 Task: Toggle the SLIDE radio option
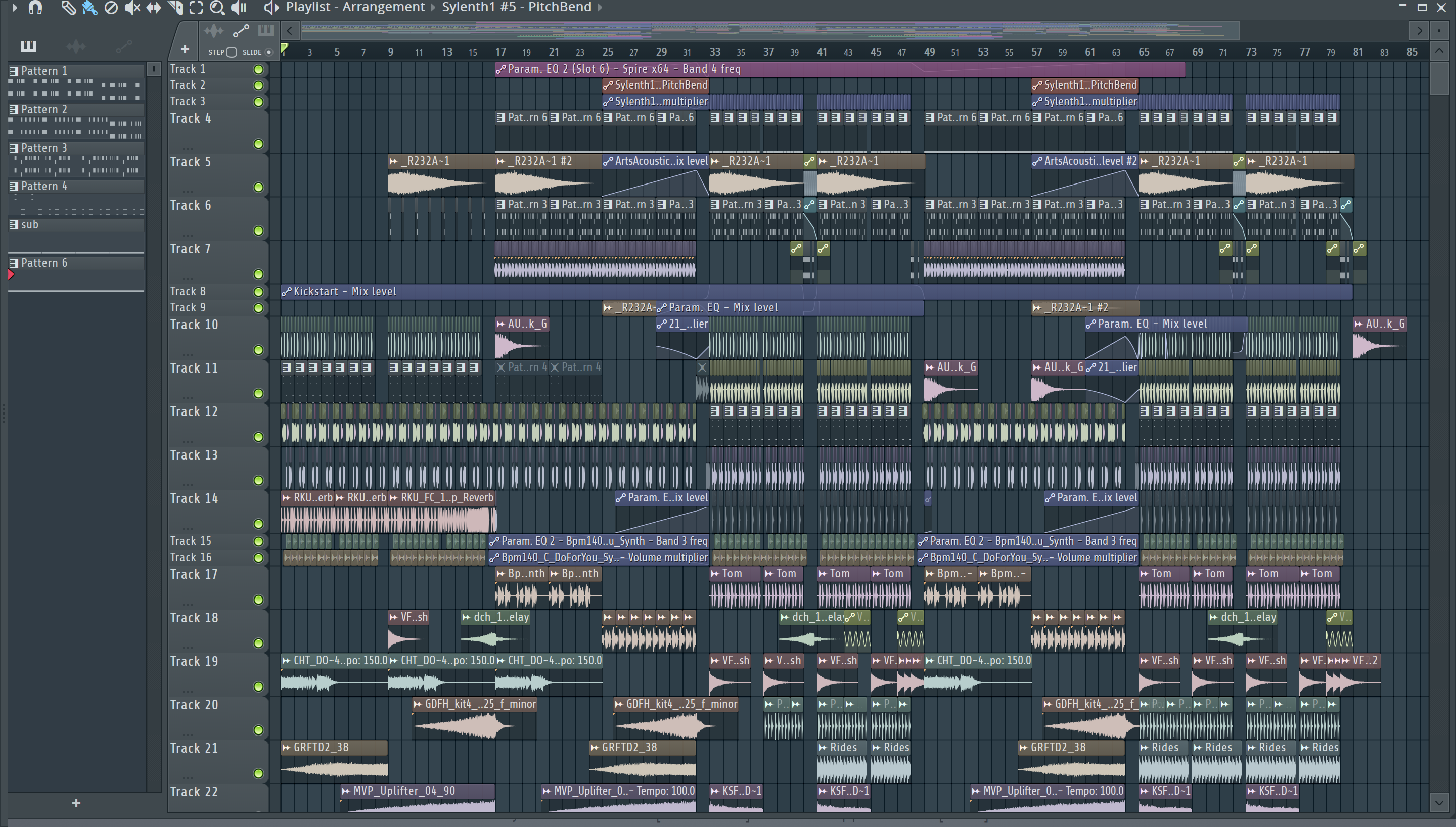click(269, 52)
